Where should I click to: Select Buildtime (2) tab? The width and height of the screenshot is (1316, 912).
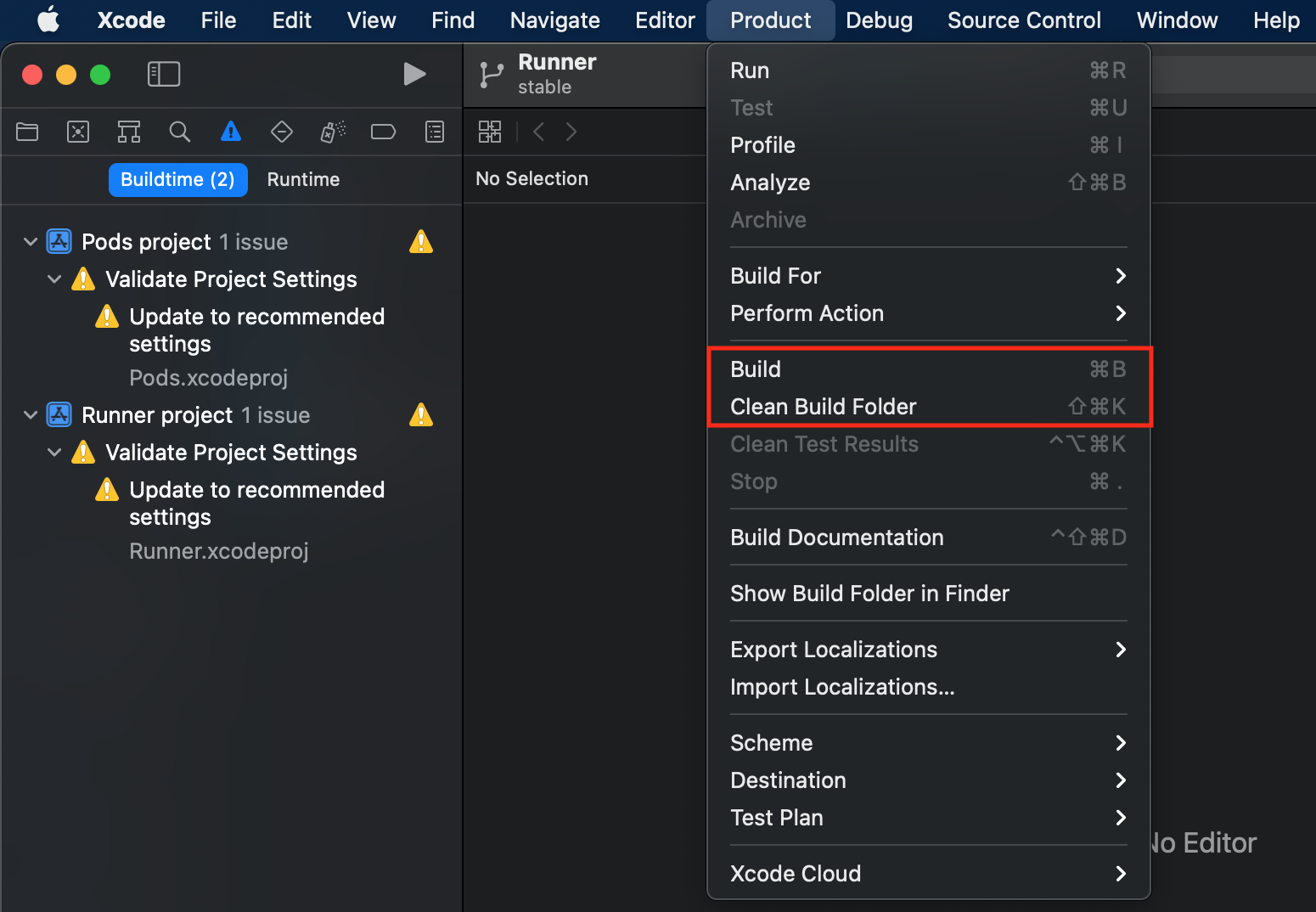177,179
